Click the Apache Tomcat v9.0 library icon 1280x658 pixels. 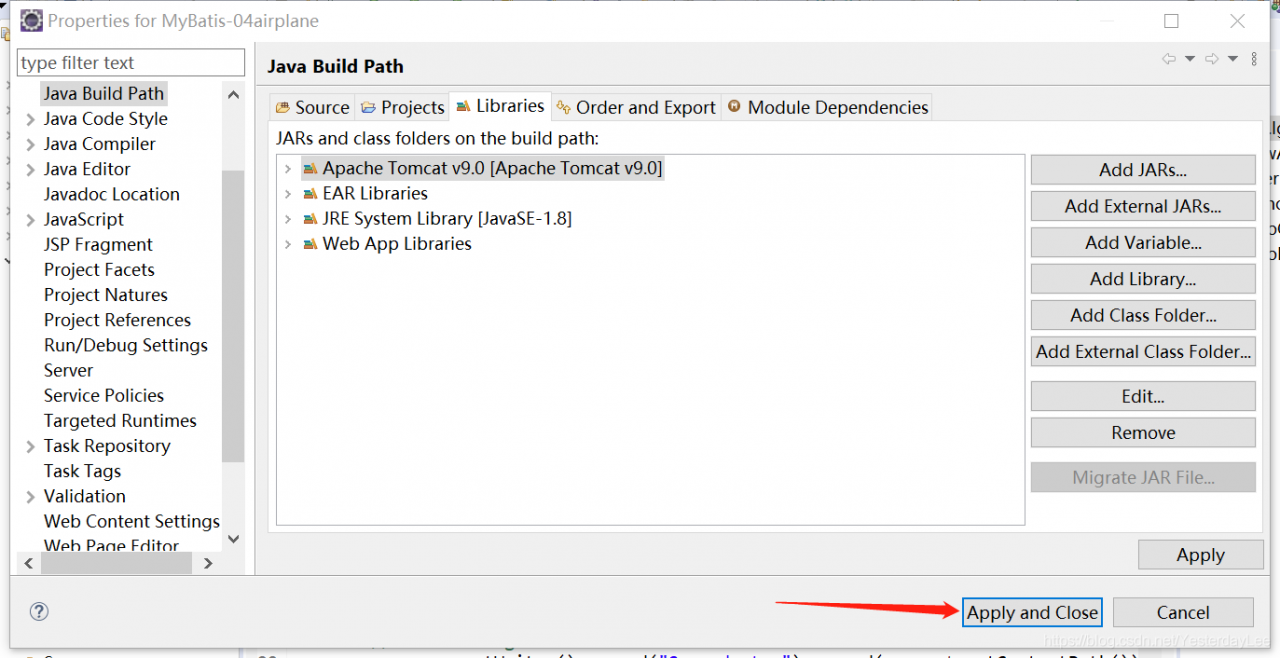point(310,169)
